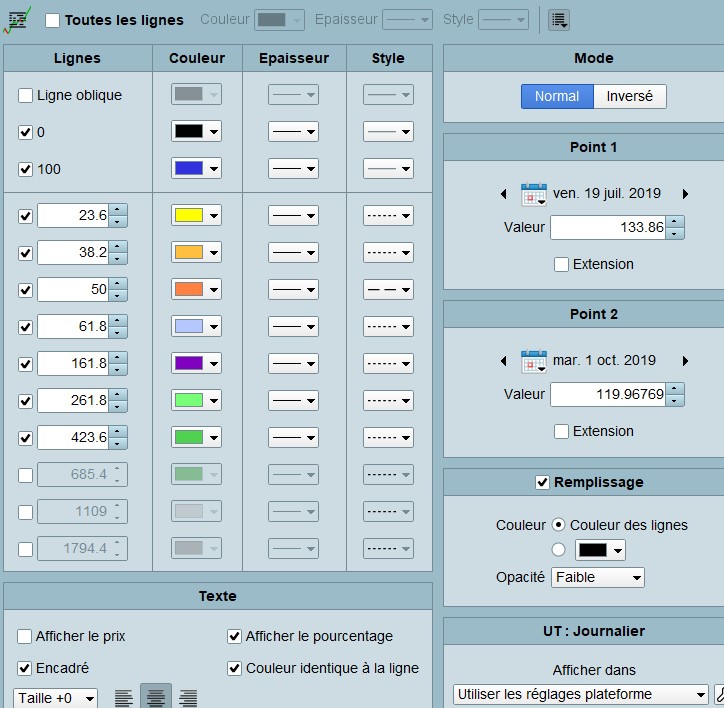Click the Fibonacci settings icon top-left

[17, 20]
